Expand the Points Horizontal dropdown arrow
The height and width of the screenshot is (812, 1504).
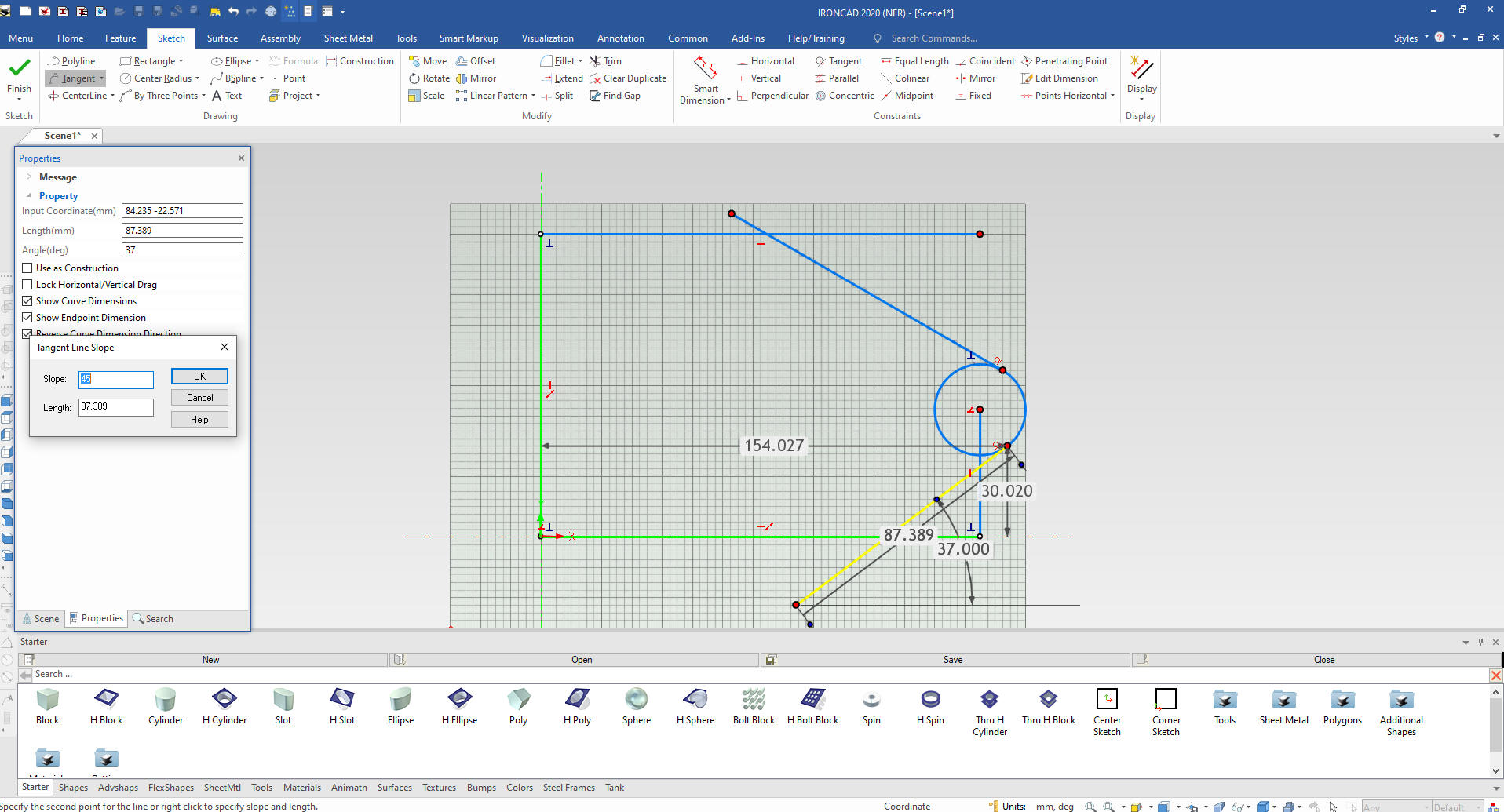click(x=1112, y=96)
